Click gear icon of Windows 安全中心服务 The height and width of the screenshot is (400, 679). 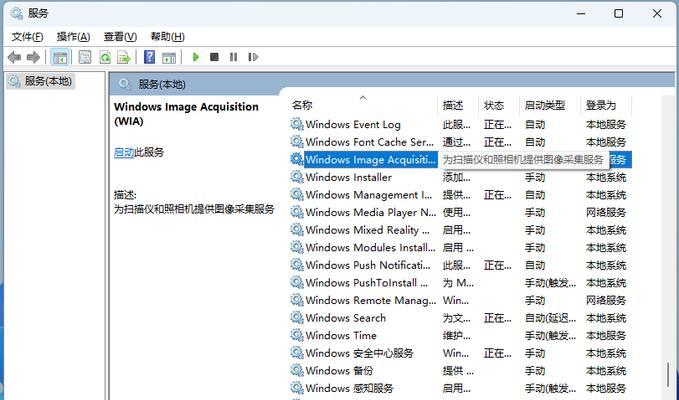click(x=297, y=353)
